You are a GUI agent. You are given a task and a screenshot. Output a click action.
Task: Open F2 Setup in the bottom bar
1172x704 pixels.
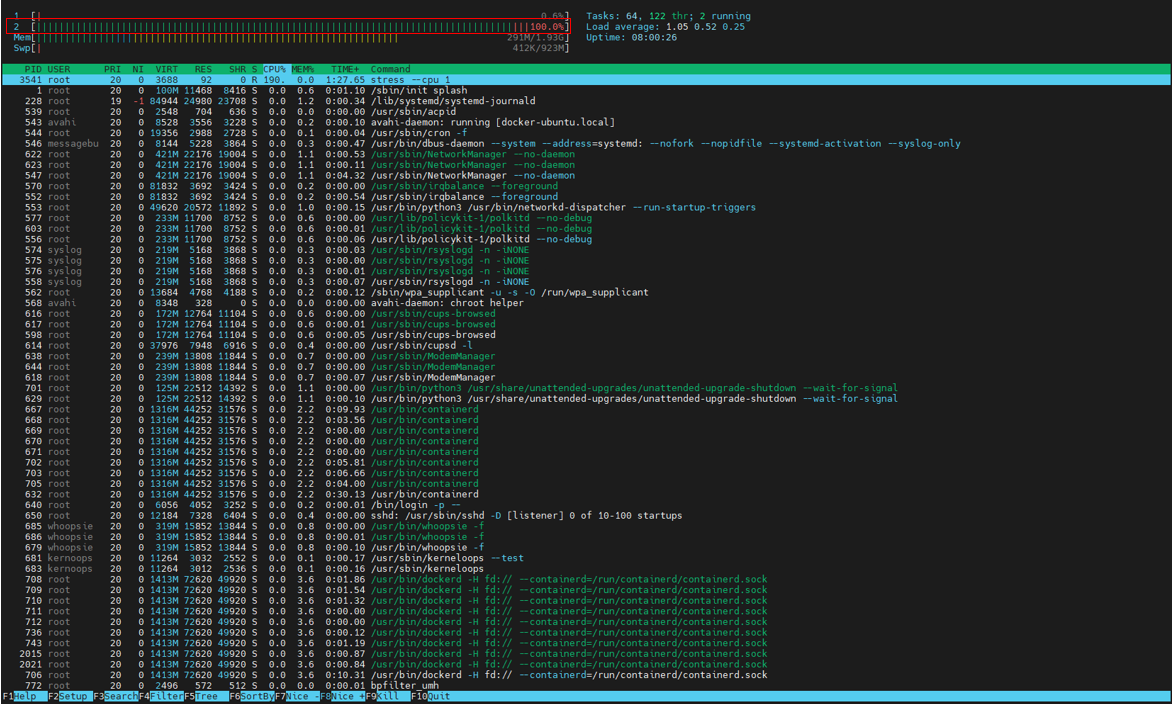pos(70,696)
